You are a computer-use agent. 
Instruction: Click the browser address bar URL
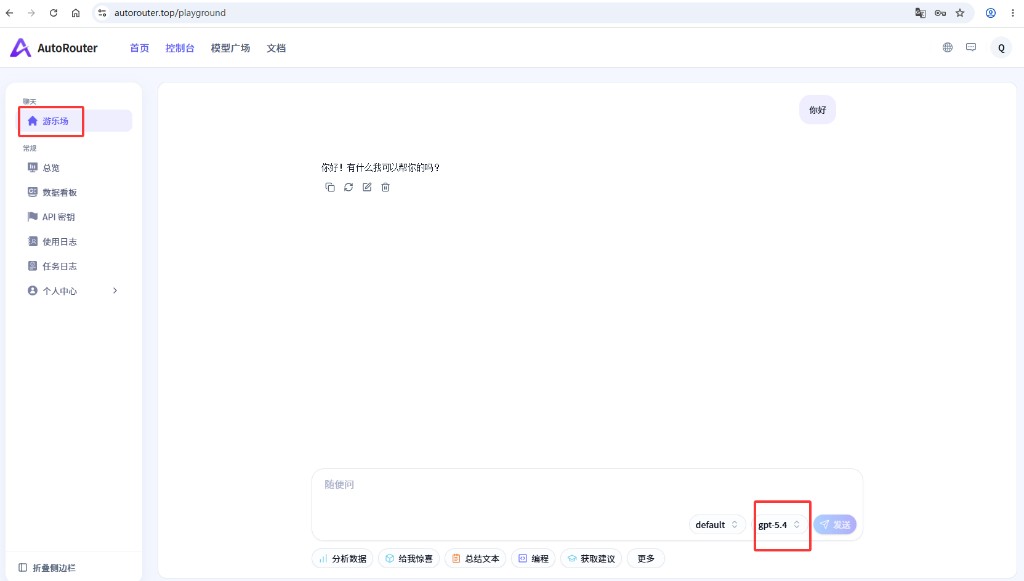tap(170, 13)
